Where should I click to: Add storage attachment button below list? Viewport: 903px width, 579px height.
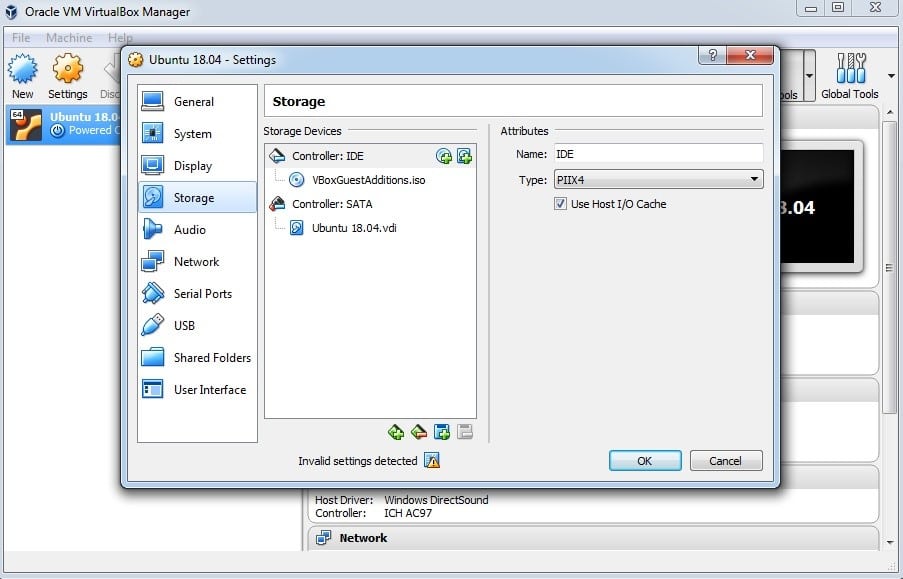click(442, 432)
